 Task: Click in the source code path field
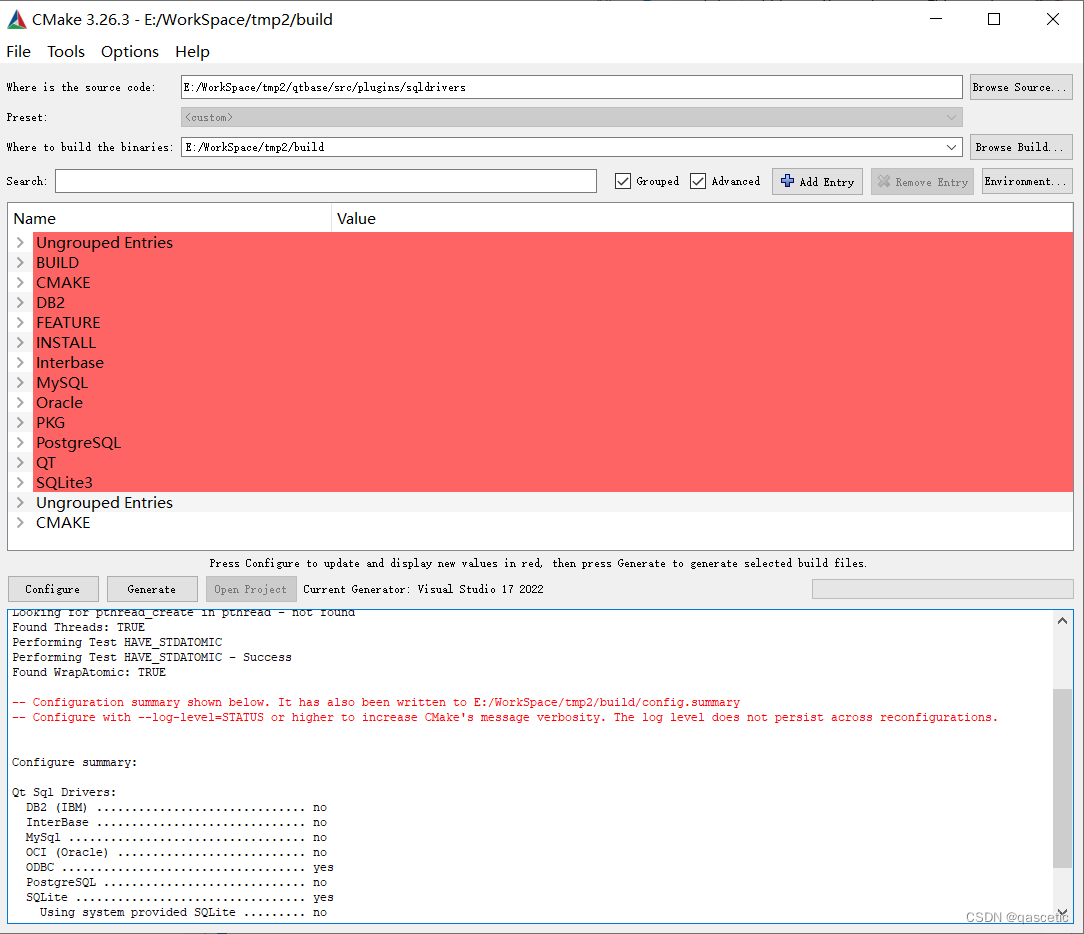(x=571, y=87)
